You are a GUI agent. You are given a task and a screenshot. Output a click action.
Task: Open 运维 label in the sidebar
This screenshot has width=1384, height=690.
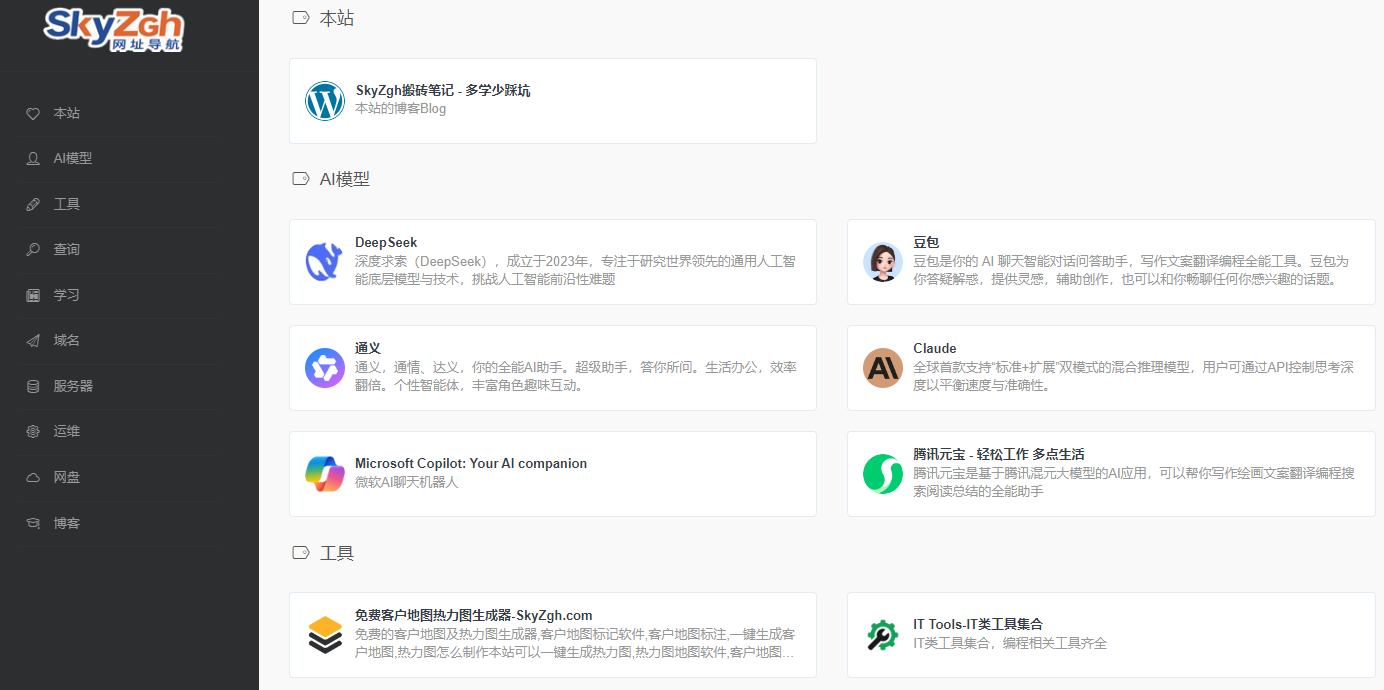tap(67, 431)
